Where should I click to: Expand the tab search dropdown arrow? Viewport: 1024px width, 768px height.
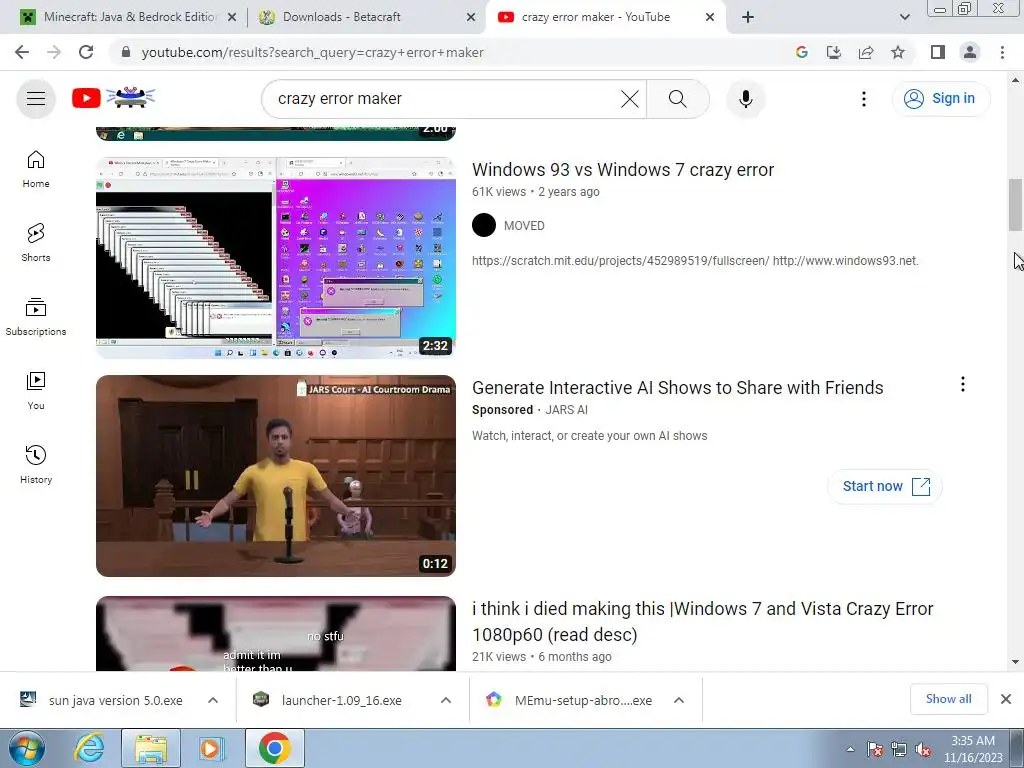[904, 17]
